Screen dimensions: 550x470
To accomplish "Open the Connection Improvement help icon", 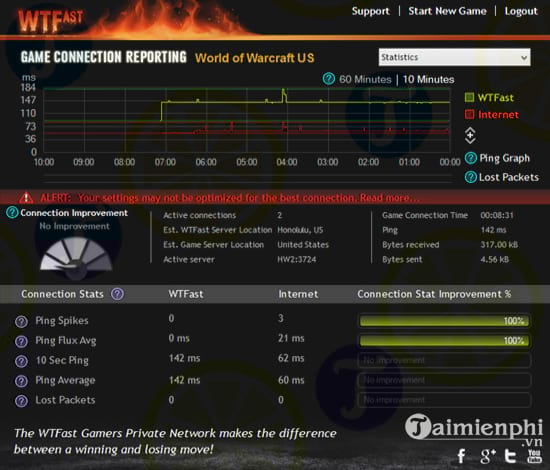I will pos(12,212).
